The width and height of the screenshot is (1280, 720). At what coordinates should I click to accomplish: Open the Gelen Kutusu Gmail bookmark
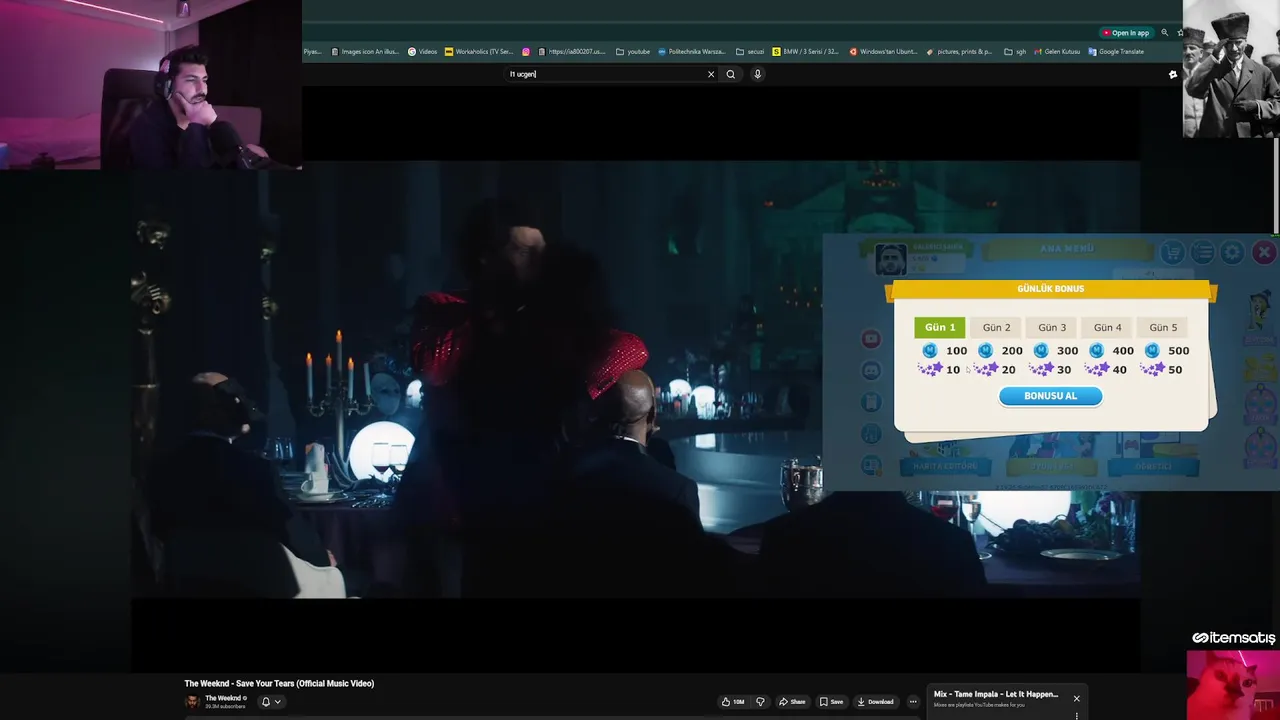click(x=1058, y=52)
